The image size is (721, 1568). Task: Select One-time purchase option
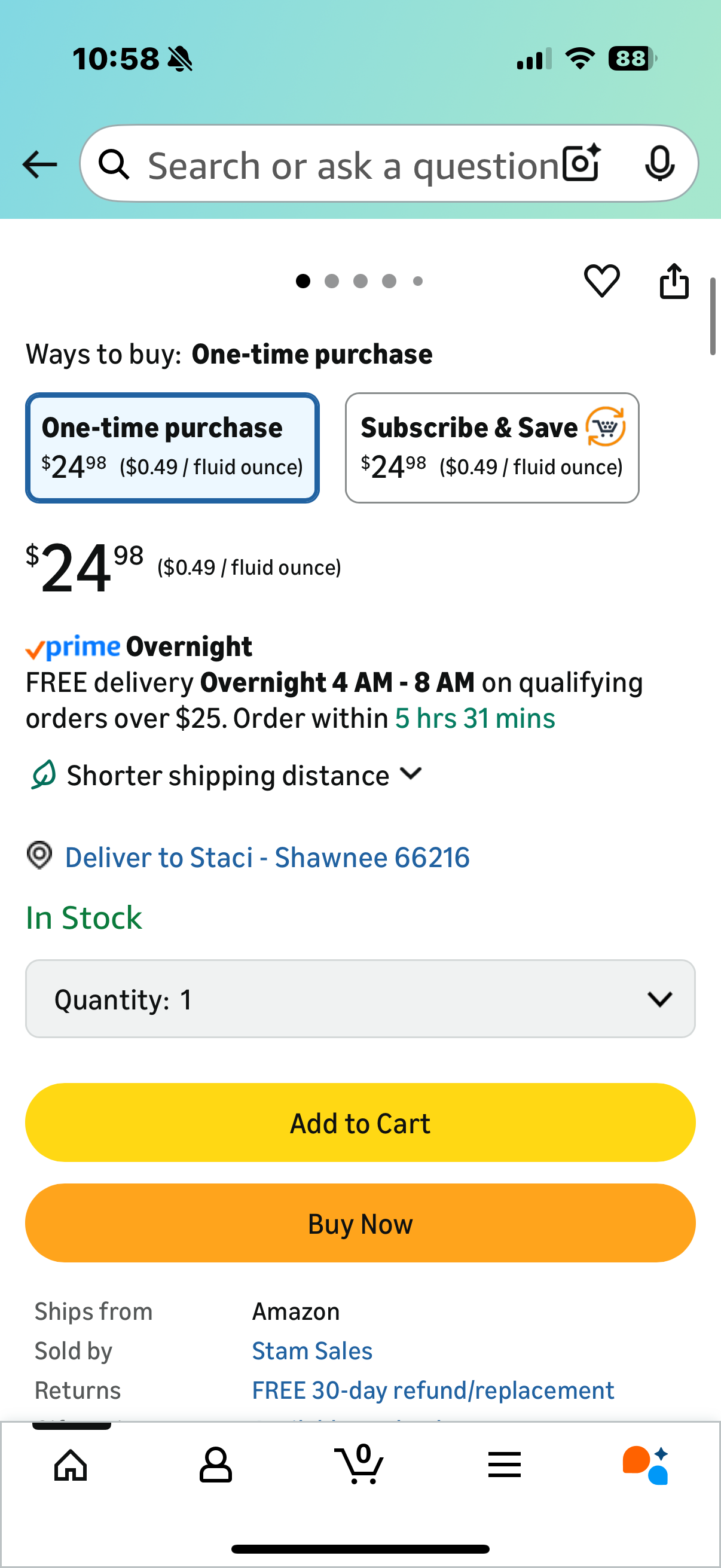coord(172,447)
